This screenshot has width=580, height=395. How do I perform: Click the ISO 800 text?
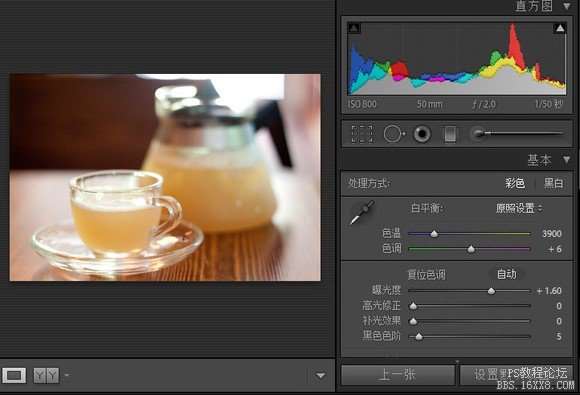(362, 104)
